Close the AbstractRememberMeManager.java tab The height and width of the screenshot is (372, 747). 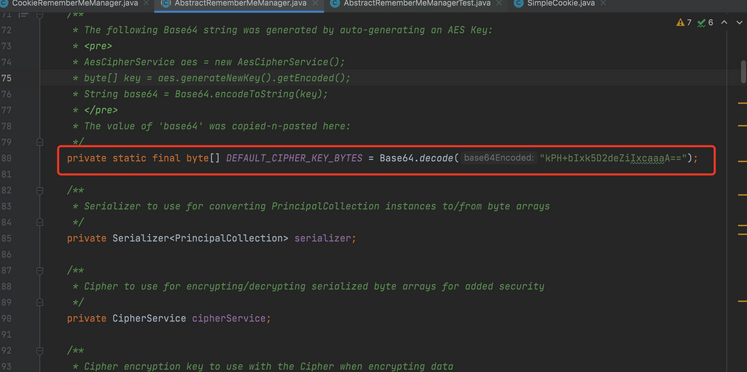314,3
